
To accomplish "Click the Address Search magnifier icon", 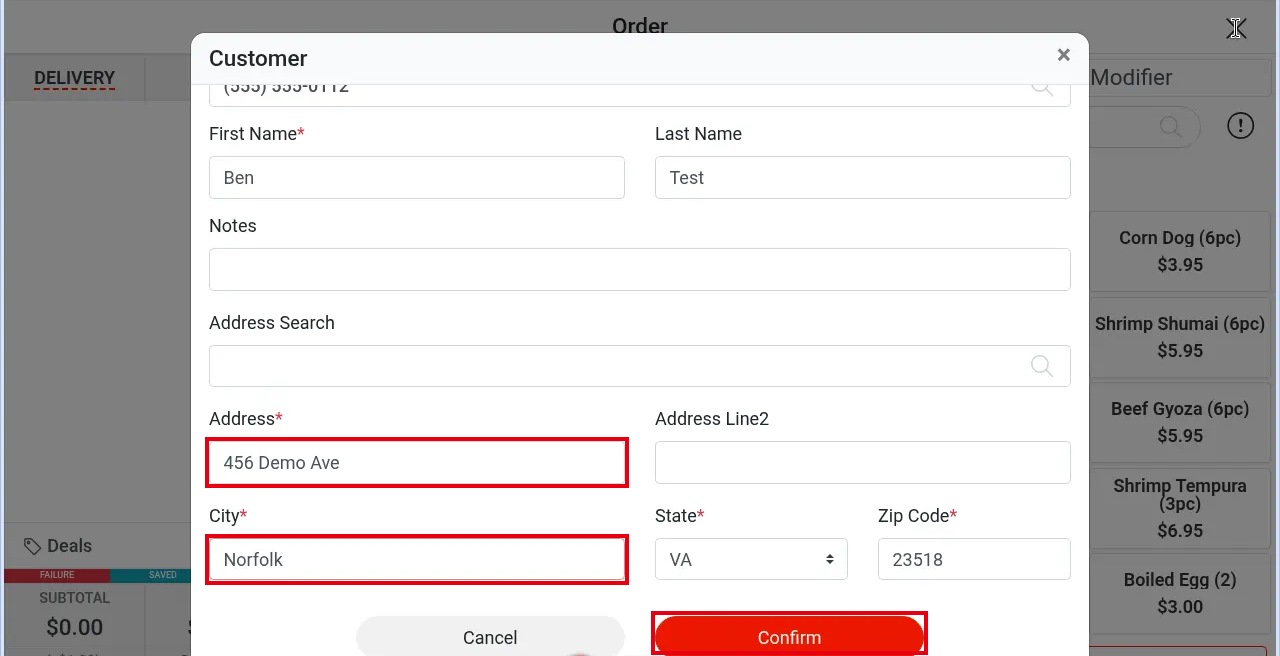I will (1042, 366).
